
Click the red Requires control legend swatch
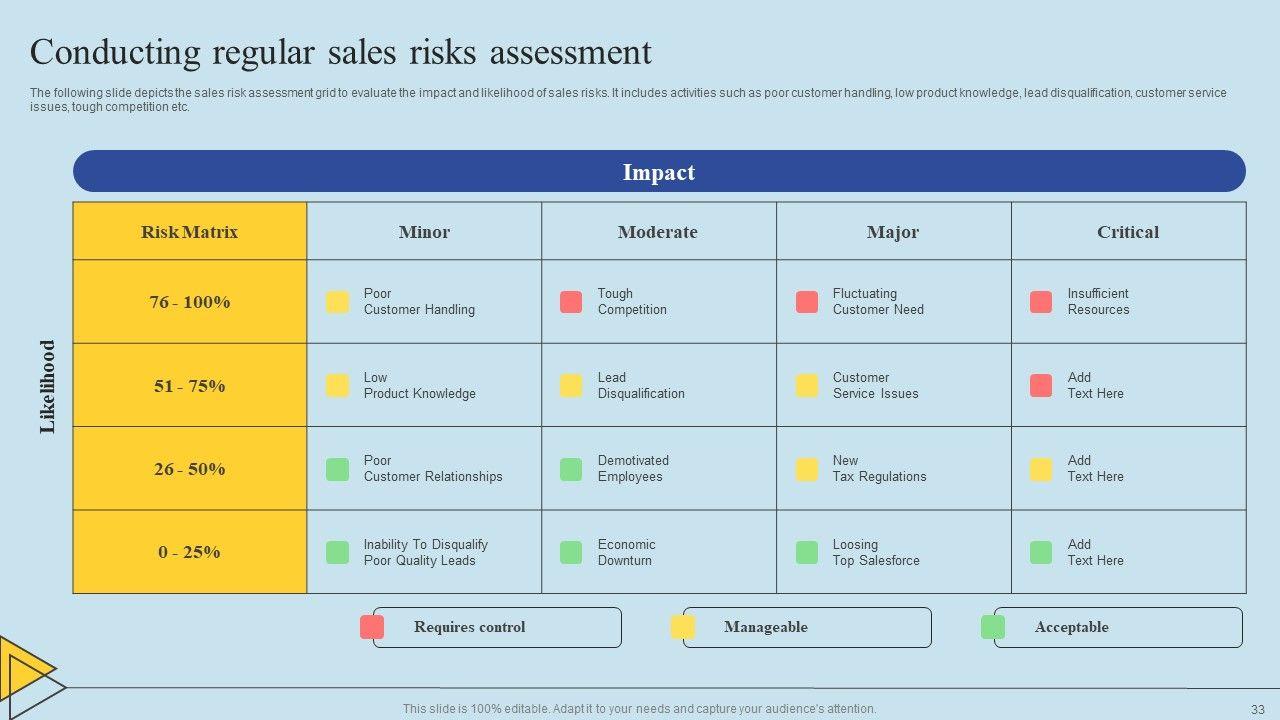point(372,627)
